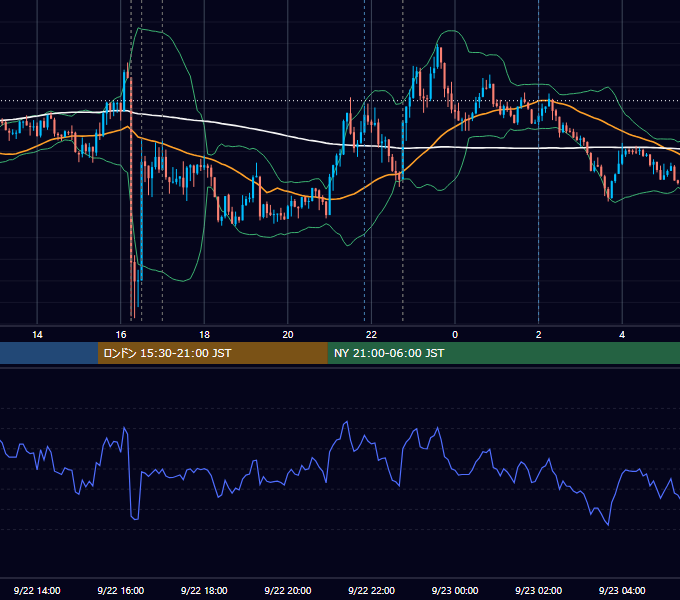Click hour label 20 on time axis

[288, 335]
